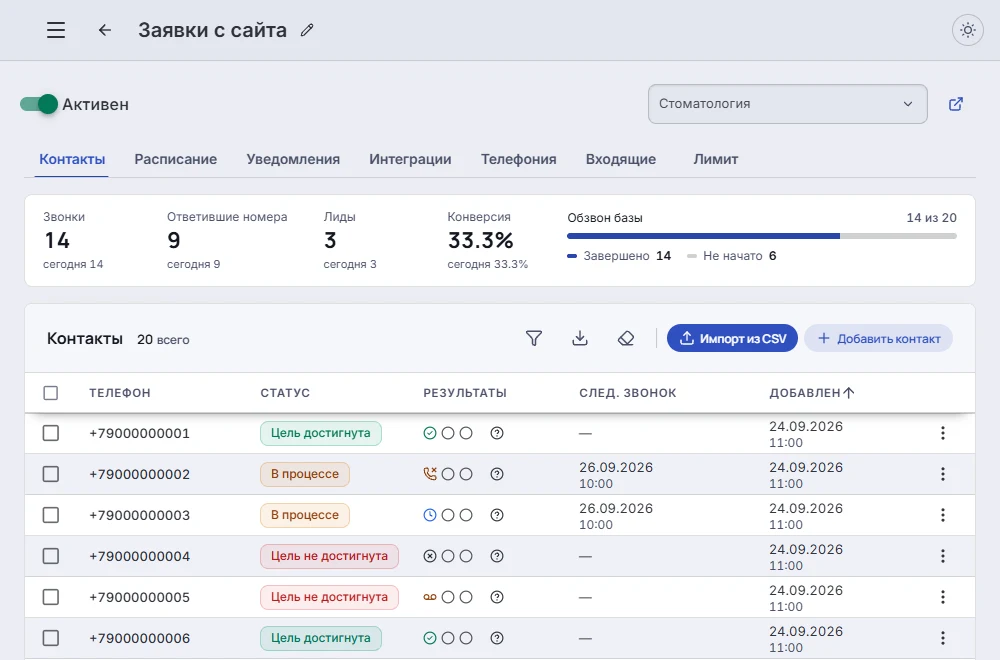Image resolution: width=1000 pixels, height=660 pixels.
Task: Switch to the Уведомления tab
Action: click(x=293, y=159)
